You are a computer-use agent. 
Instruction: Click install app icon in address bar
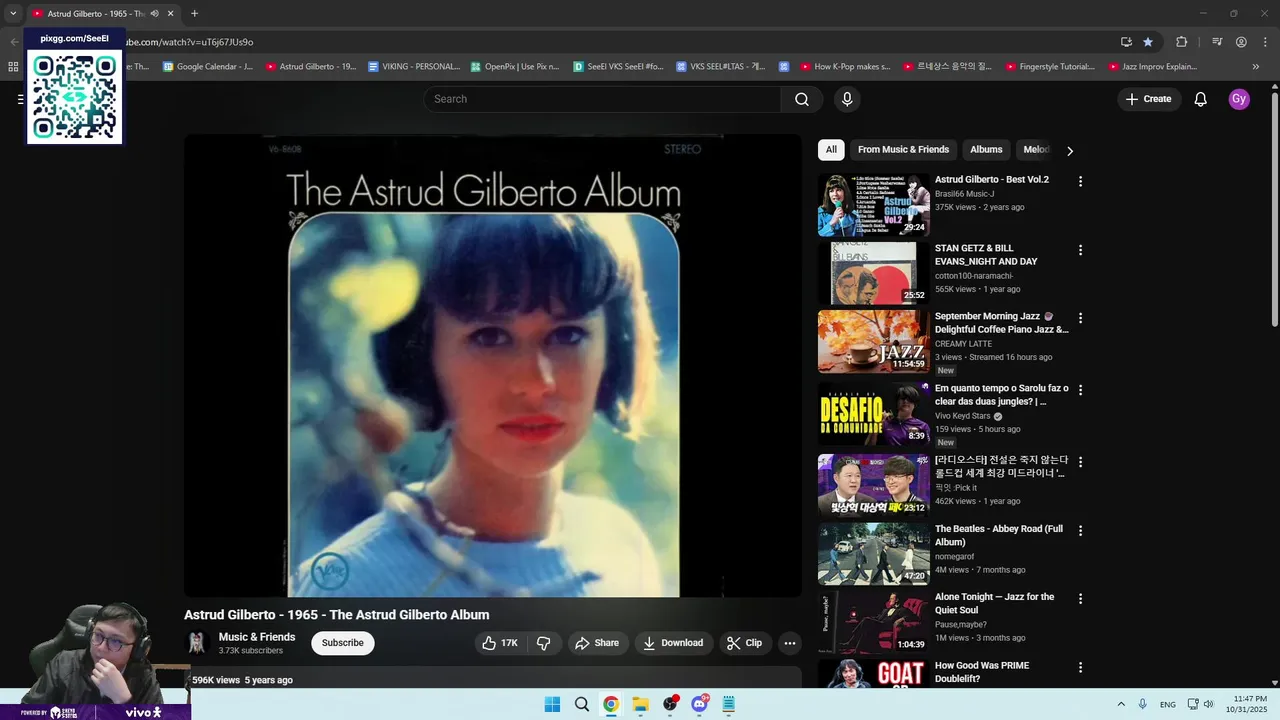click(x=1126, y=42)
